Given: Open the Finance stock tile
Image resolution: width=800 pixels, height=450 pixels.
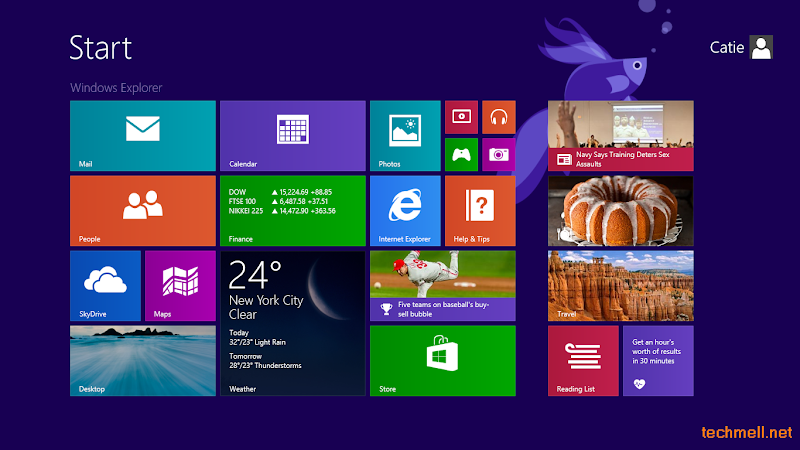Looking at the screenshot, I should 293,211.
